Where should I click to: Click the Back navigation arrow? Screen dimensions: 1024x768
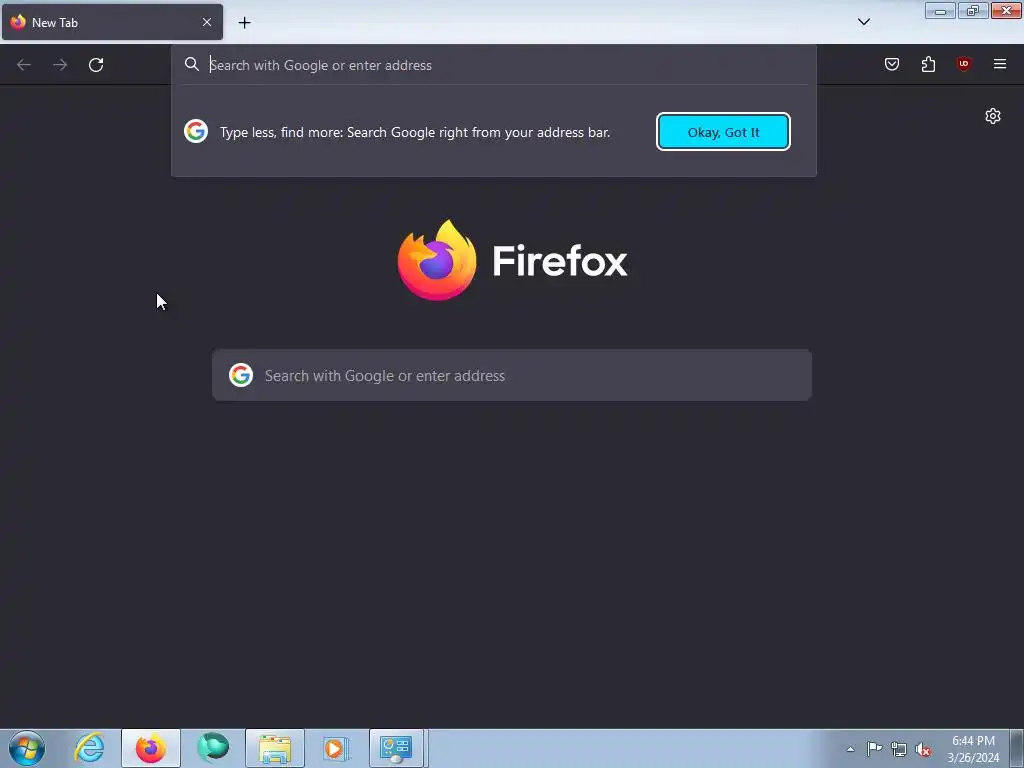[24, 65]
